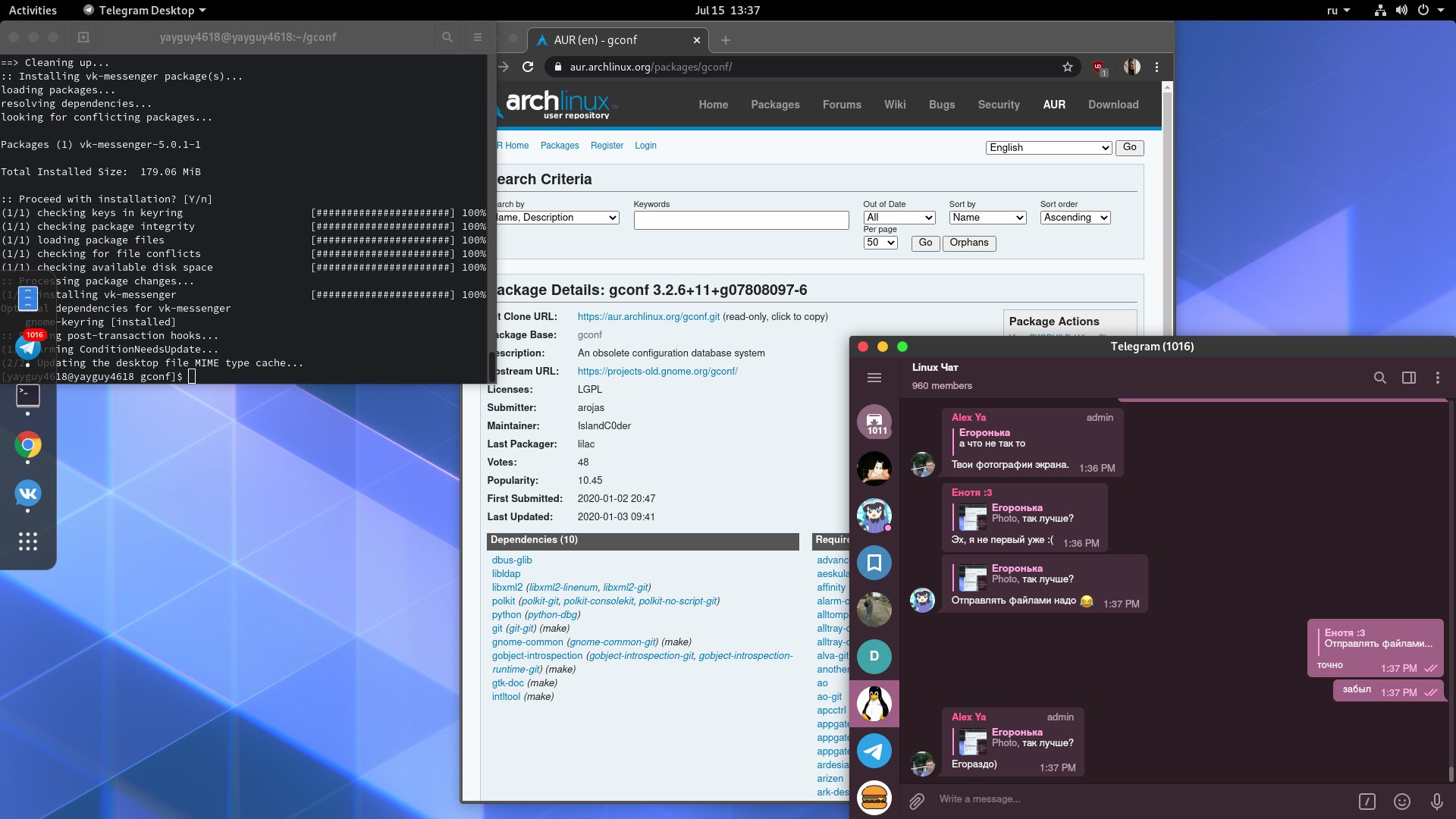The image size is (1456, 819).
Task: Open the clock Jul 15 13:37 calendar
Action: (727, 11)
